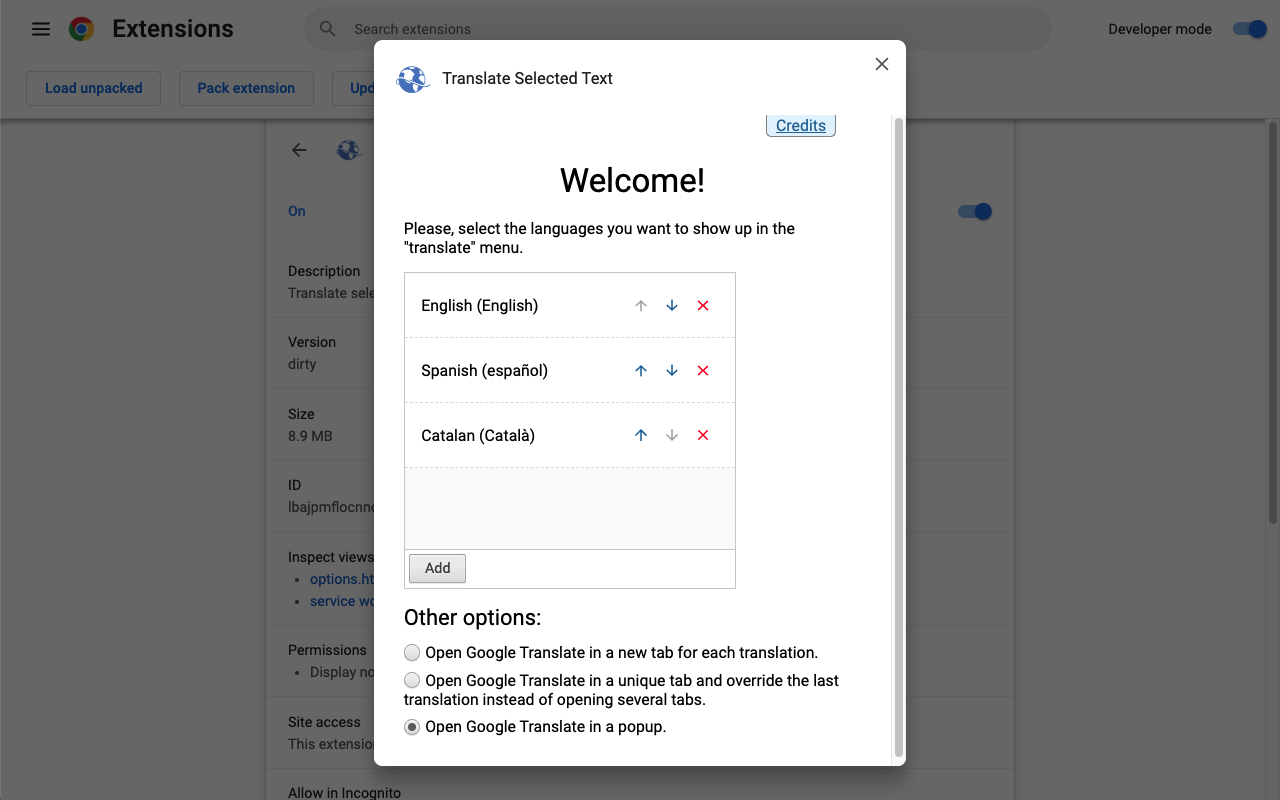Screen dimensions: 1280x800
Task: Move English down in the language list
Action: pos(672,306)
